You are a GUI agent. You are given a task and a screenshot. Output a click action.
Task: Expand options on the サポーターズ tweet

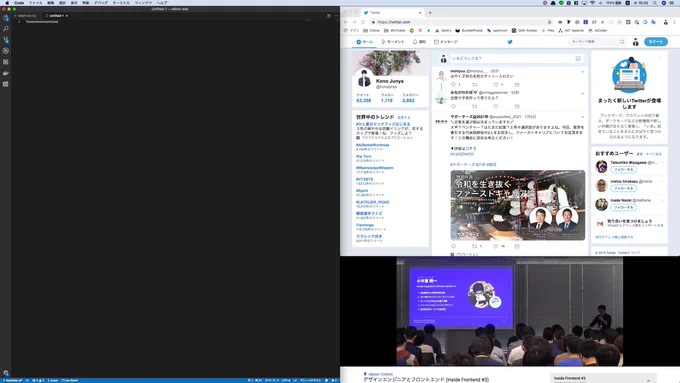(582, 117)
